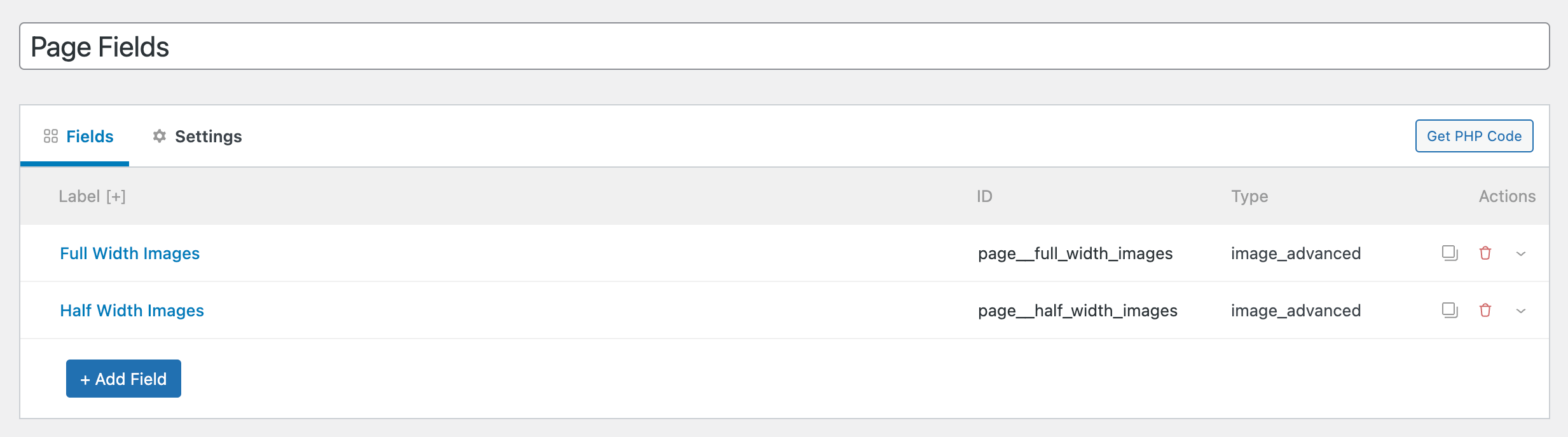Click the page__full_width_images ID cell
Image resolution: width=1568 pixels, height=437 pixels.
click(1075, 253)
